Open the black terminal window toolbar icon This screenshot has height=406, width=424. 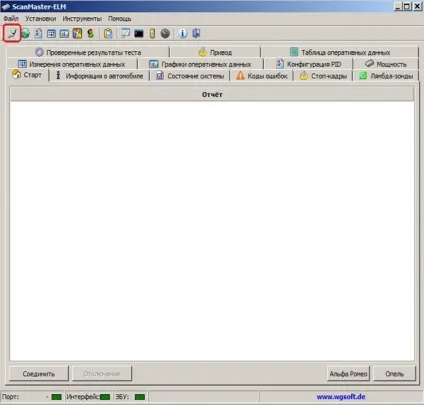[x=139, y=33]
